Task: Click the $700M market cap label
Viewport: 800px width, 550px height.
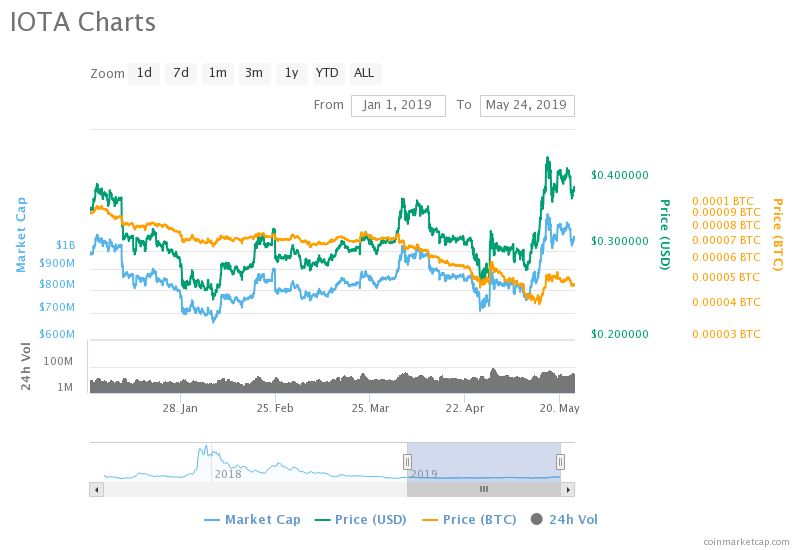Action: click(57, 307)
